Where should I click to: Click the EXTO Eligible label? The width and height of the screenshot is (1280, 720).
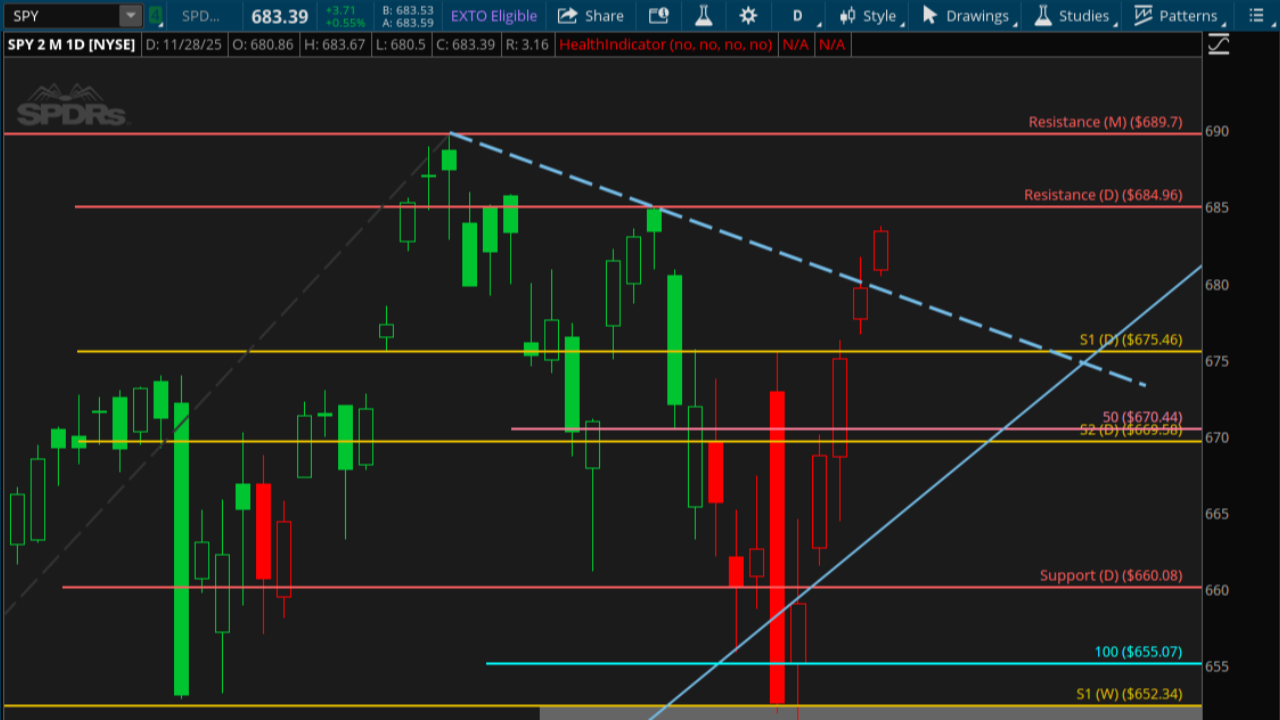494,16
